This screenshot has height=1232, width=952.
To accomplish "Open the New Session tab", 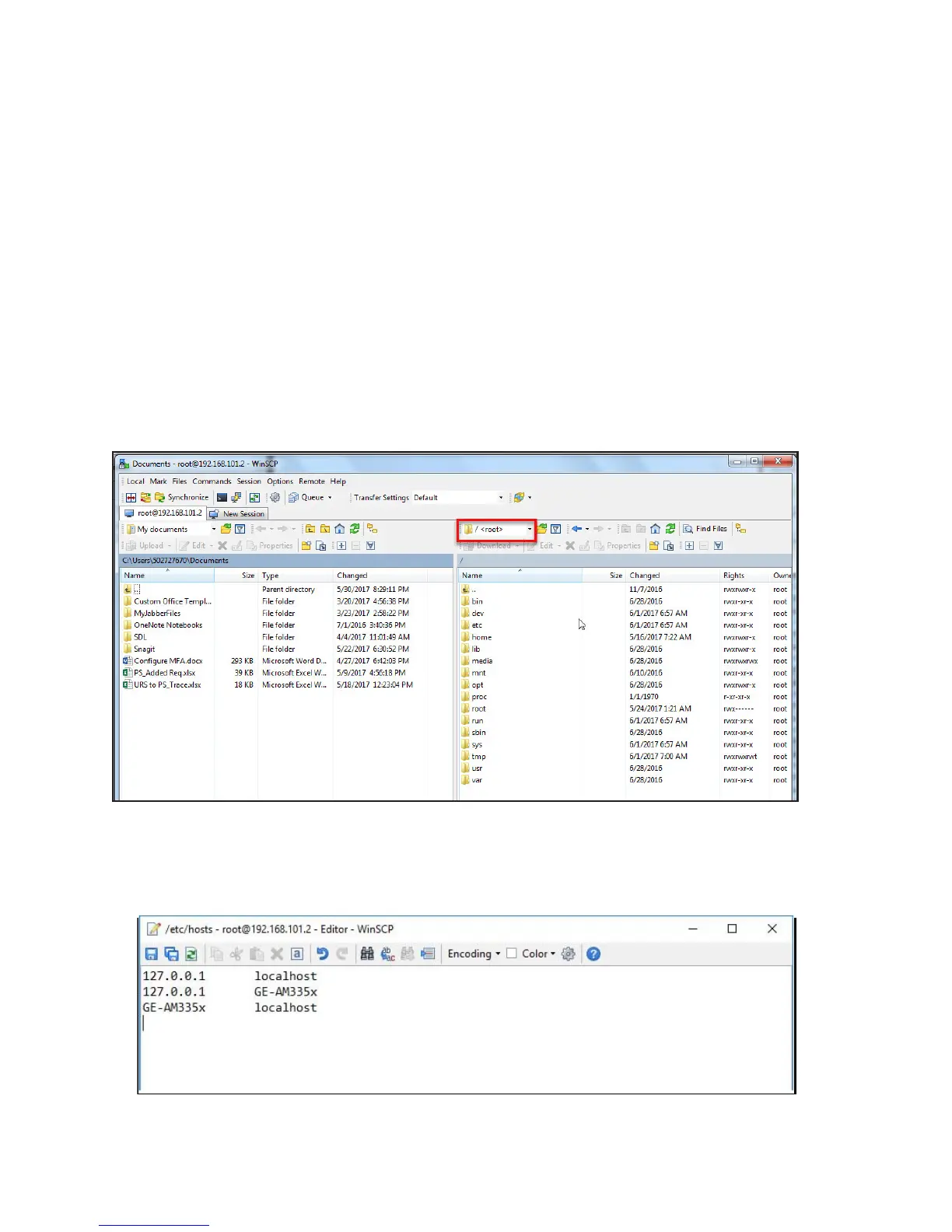I will pyautogui.click(x=237, y=514).
